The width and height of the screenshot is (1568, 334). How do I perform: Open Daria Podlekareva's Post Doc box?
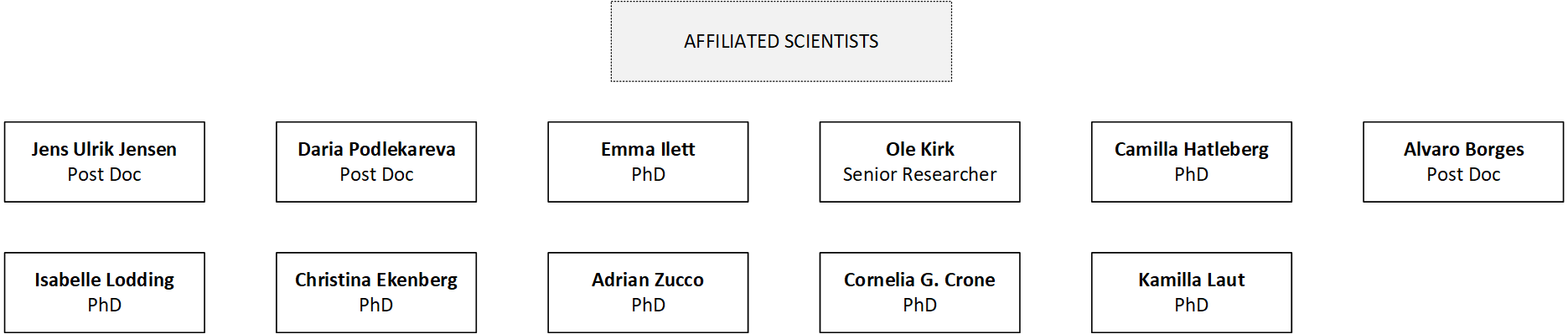tap(376, 162)
